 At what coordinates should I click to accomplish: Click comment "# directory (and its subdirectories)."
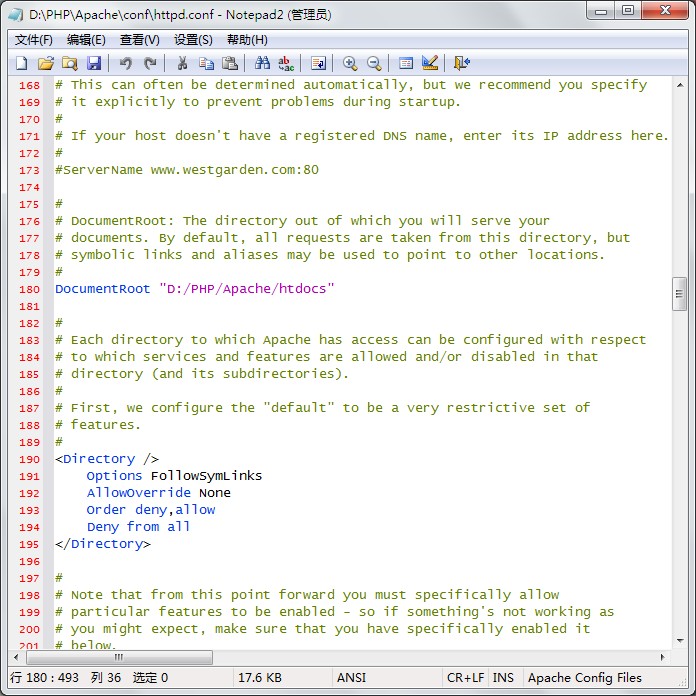pyautogui.click(x=202, y=374)
